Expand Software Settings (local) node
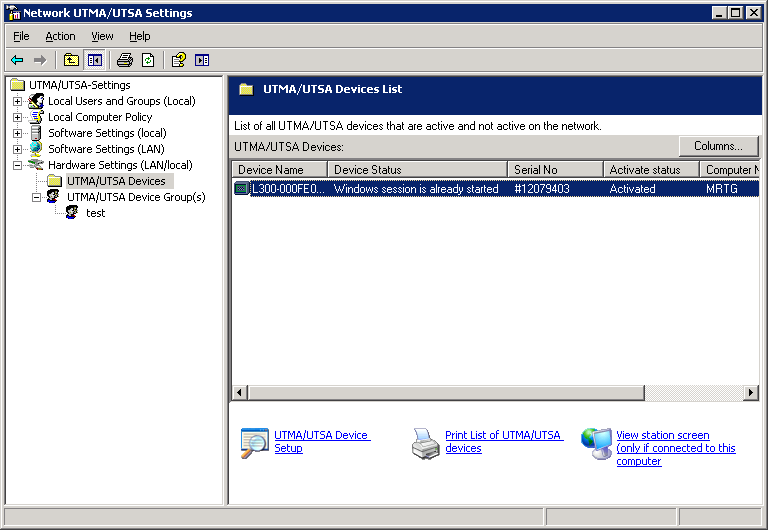Viewport: 768px width, 530px height. point(17,133)
